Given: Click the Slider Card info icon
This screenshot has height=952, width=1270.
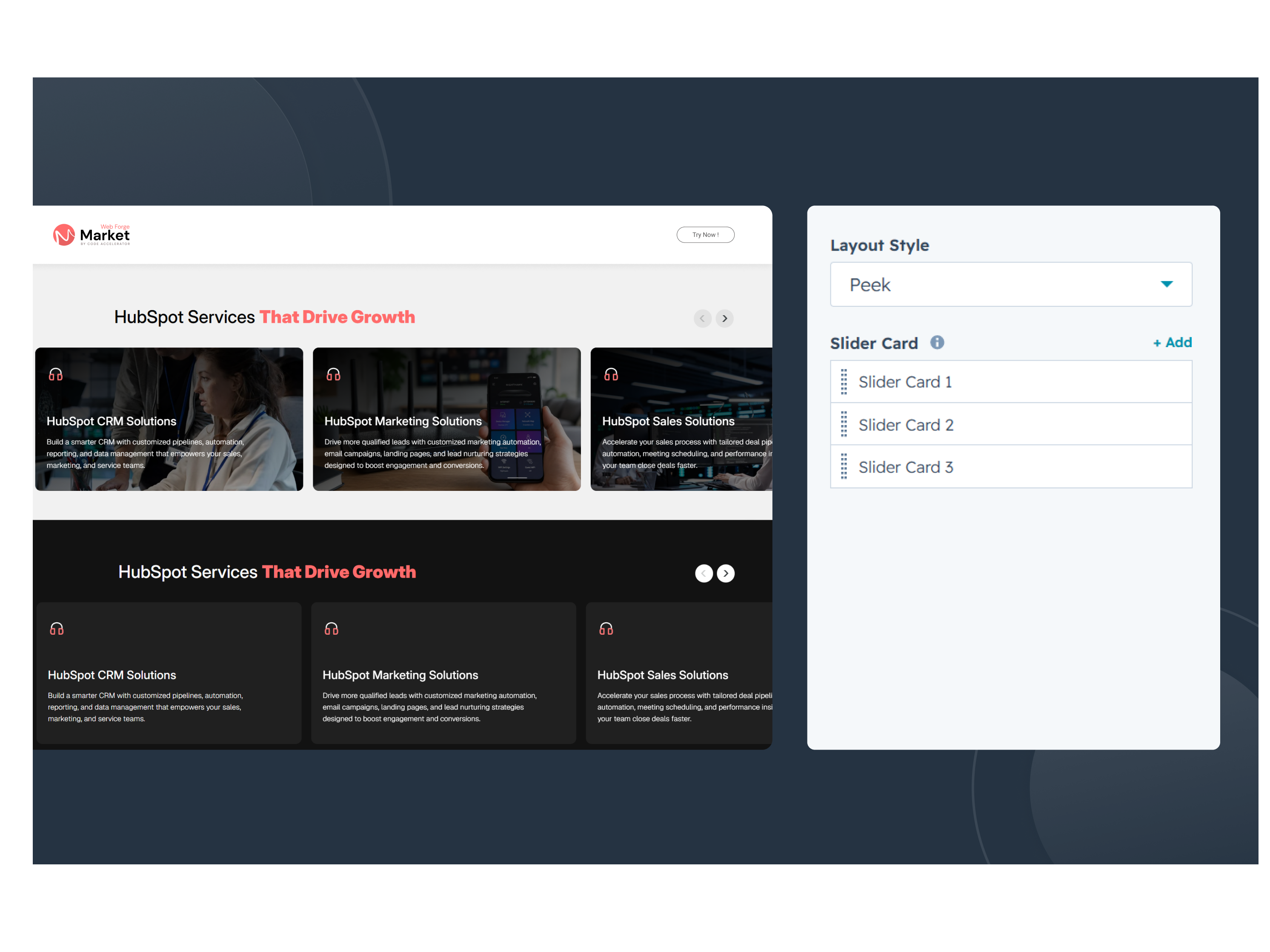Looking at the screenshot, I should [x=937, y=342].
